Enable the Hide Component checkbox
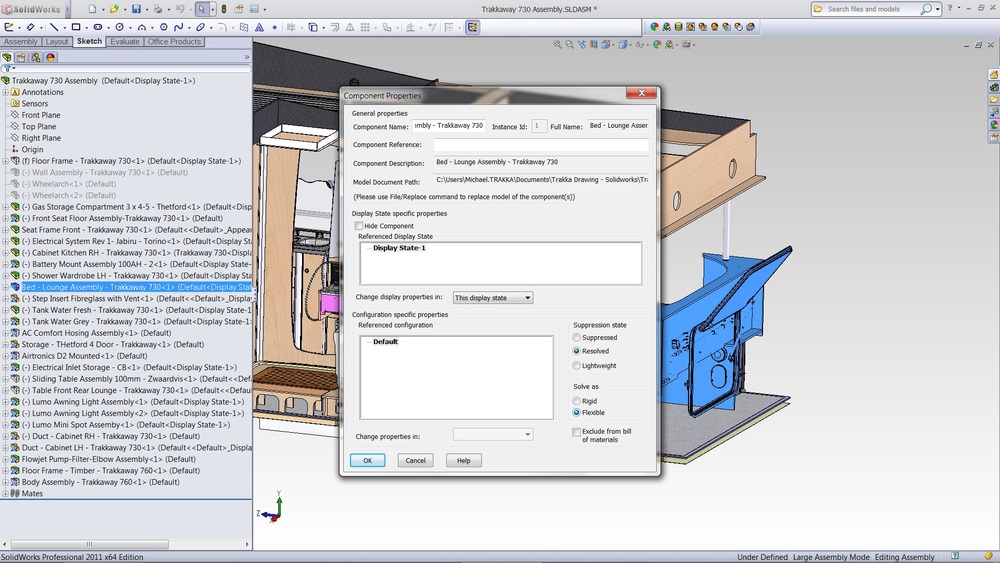Image resolution: width=1000 pixels, height=563 pixels. click(x=359, y=226)
